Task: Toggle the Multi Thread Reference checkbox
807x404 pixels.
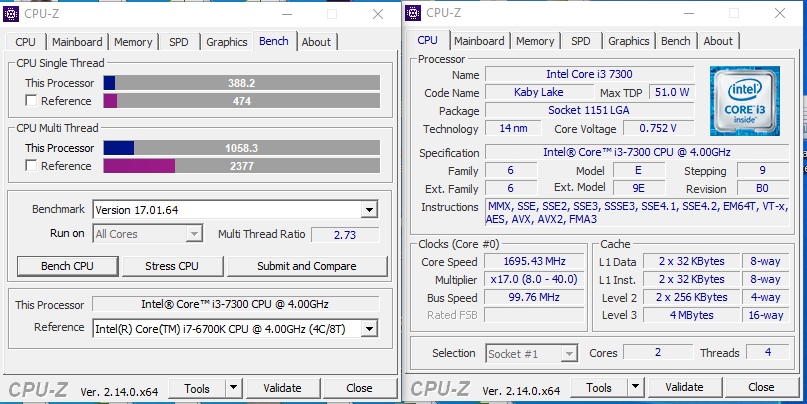Action: [32, 166]
